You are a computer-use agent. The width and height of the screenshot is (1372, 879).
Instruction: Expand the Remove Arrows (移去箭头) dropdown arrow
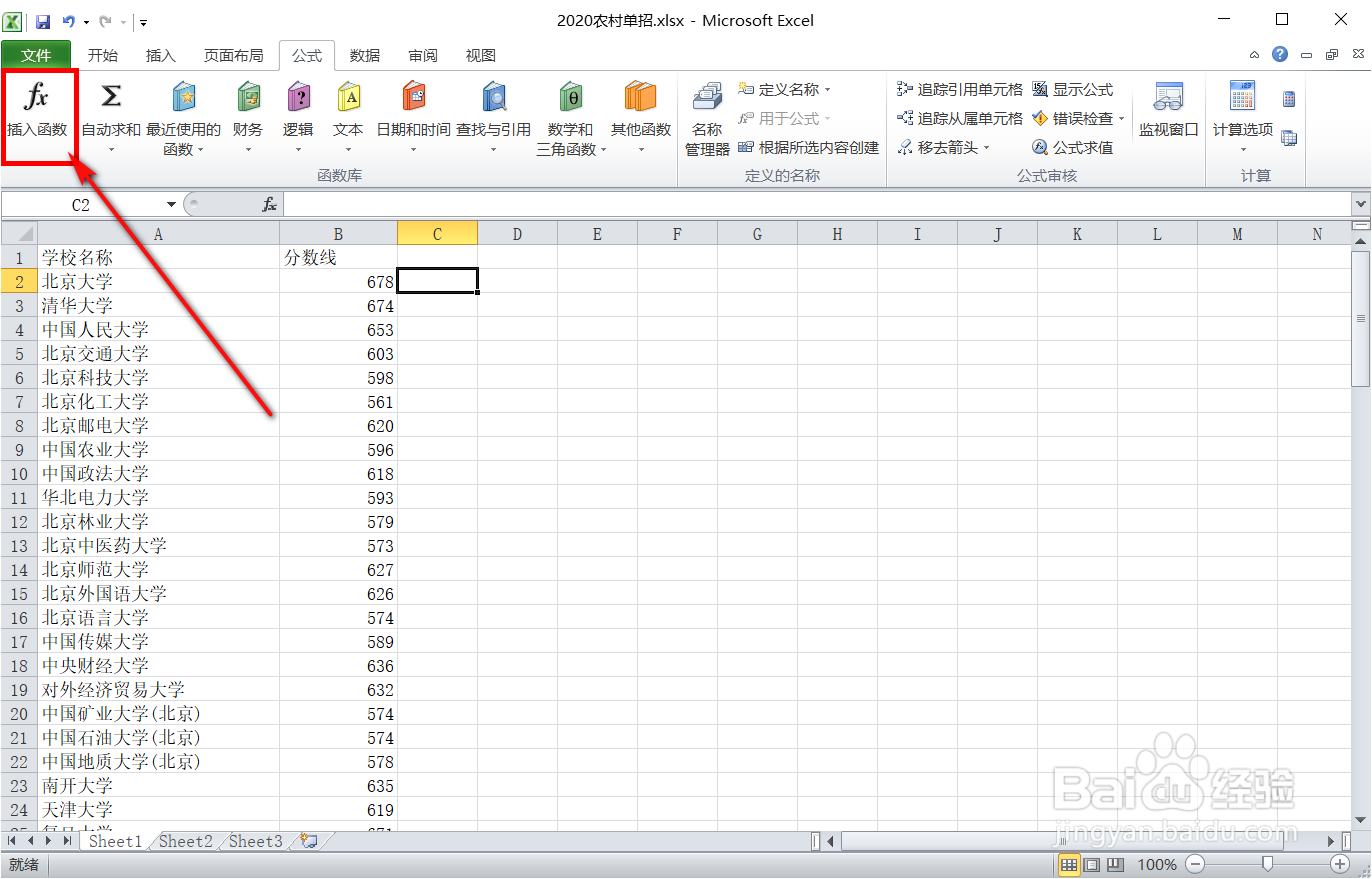[x=986, y=148]
